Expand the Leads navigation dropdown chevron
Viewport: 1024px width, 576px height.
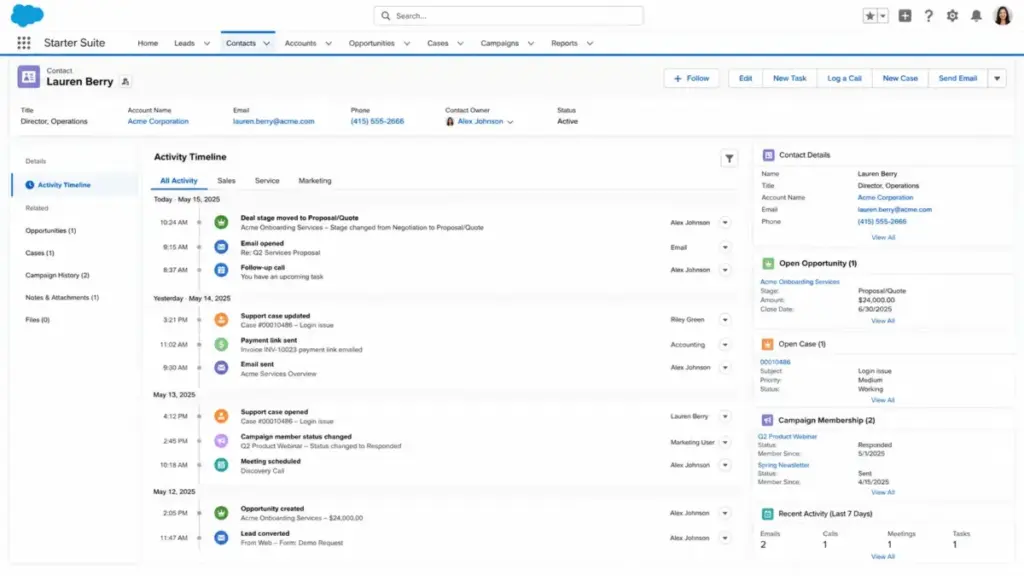tap(206, 44)
